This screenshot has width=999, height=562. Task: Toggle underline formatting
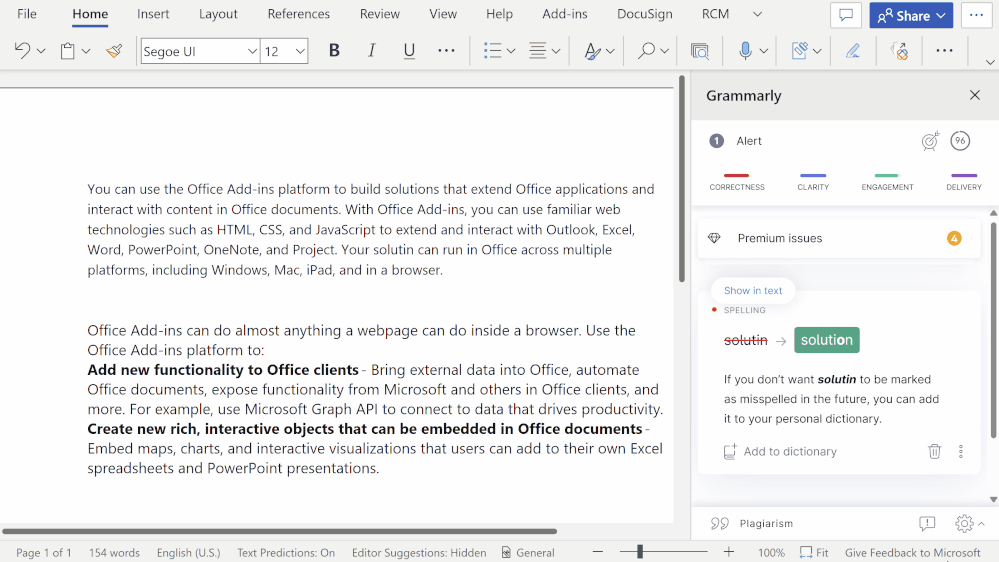click(409, 51)
